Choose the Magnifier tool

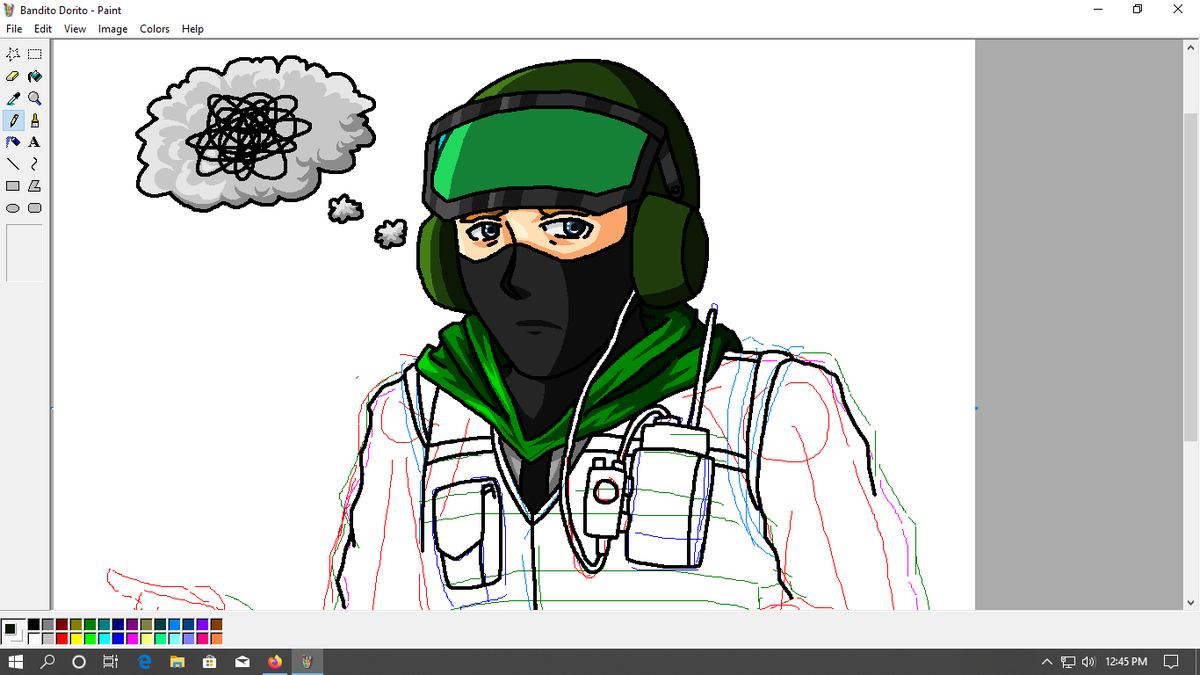(35, 98)
